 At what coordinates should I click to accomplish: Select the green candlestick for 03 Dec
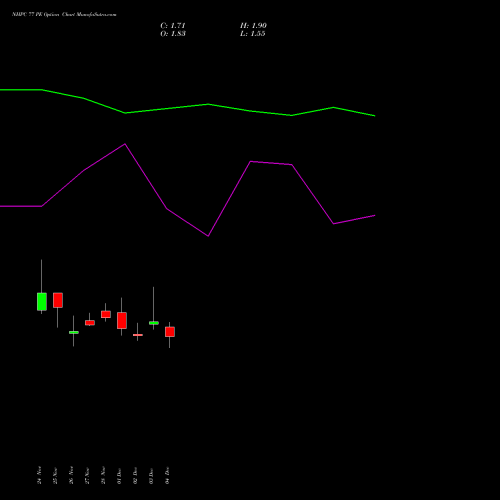pos(154,323)
